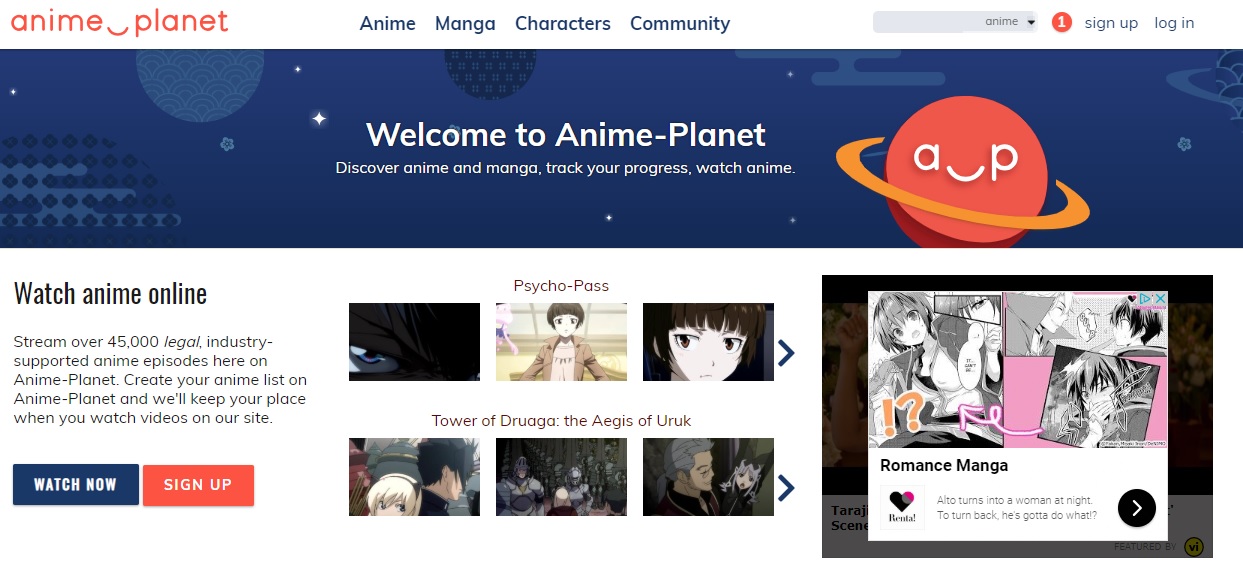Follow the sign up link in header
The image size is (1243, 575).
(1111, 23)
